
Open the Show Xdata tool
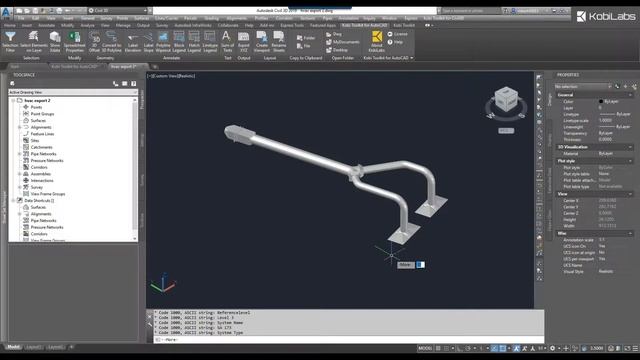(55, 42)
